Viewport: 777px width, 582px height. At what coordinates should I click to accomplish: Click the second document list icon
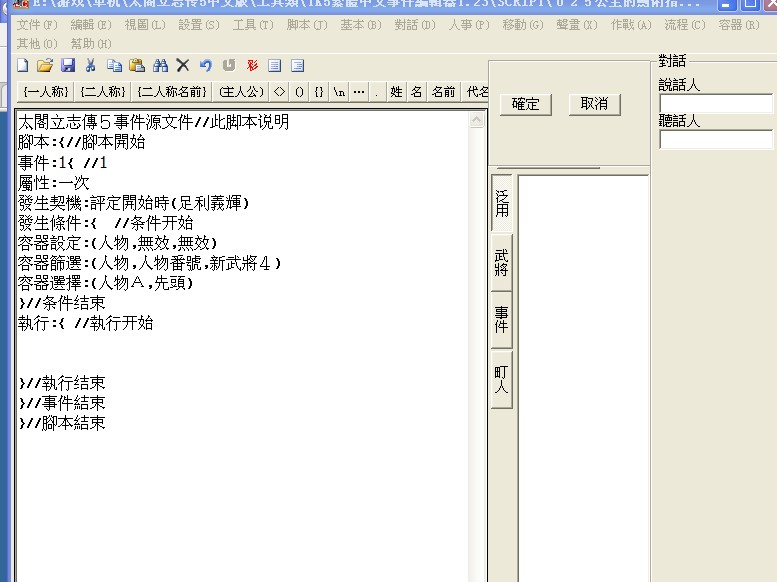pos(297,65)
